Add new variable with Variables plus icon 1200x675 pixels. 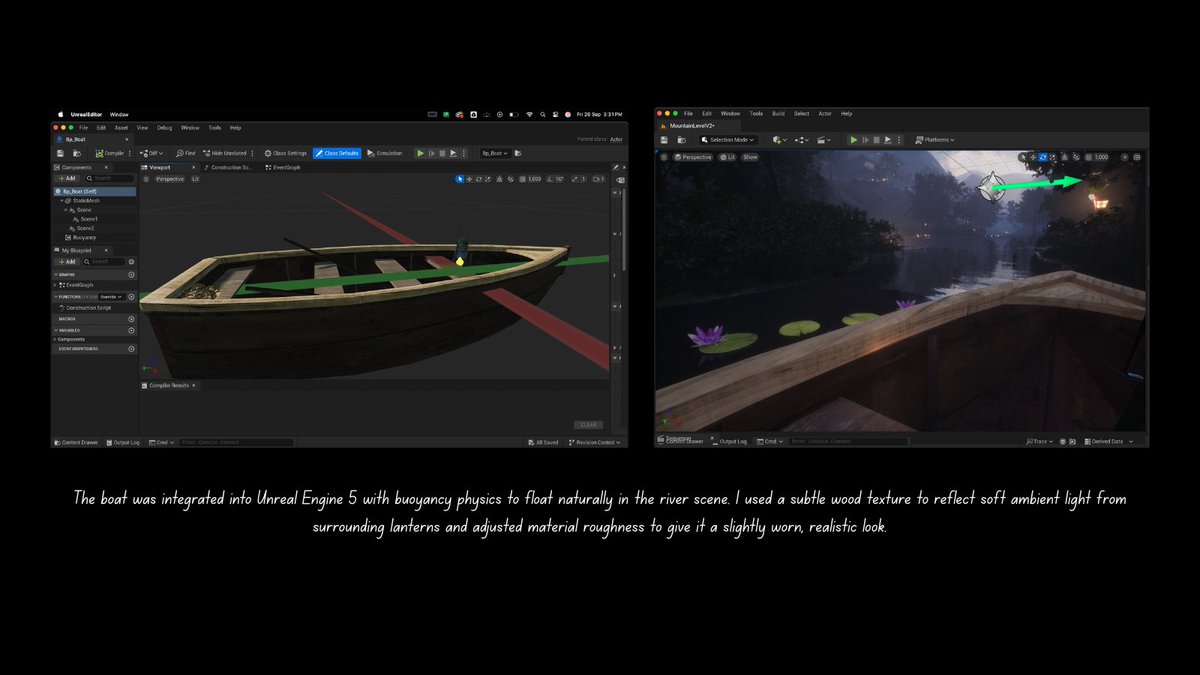point(131,330)
